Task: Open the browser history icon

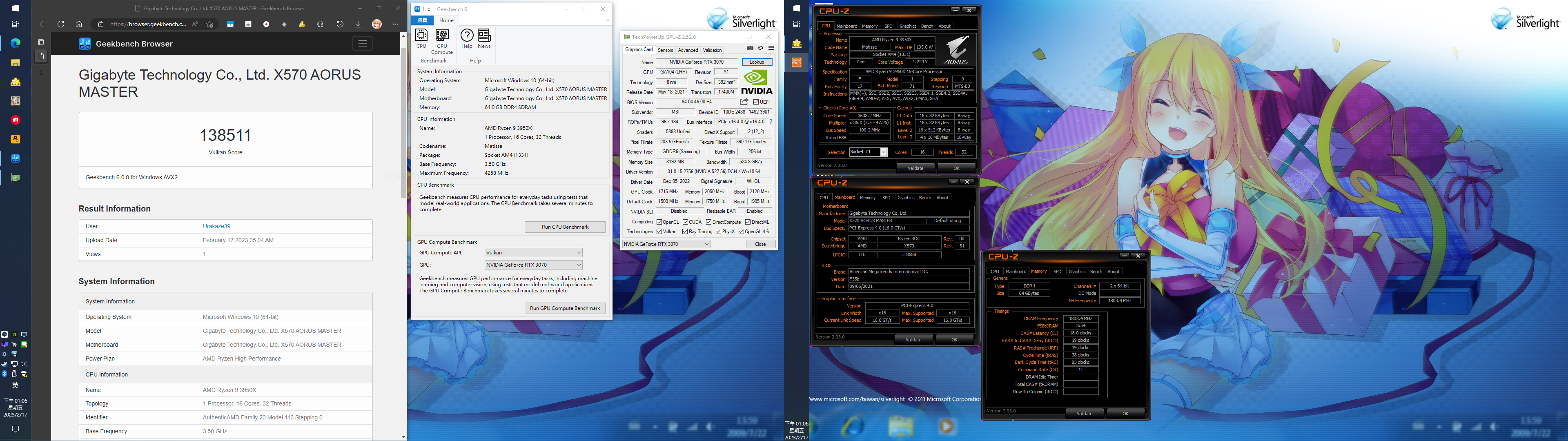Action: 340,24
